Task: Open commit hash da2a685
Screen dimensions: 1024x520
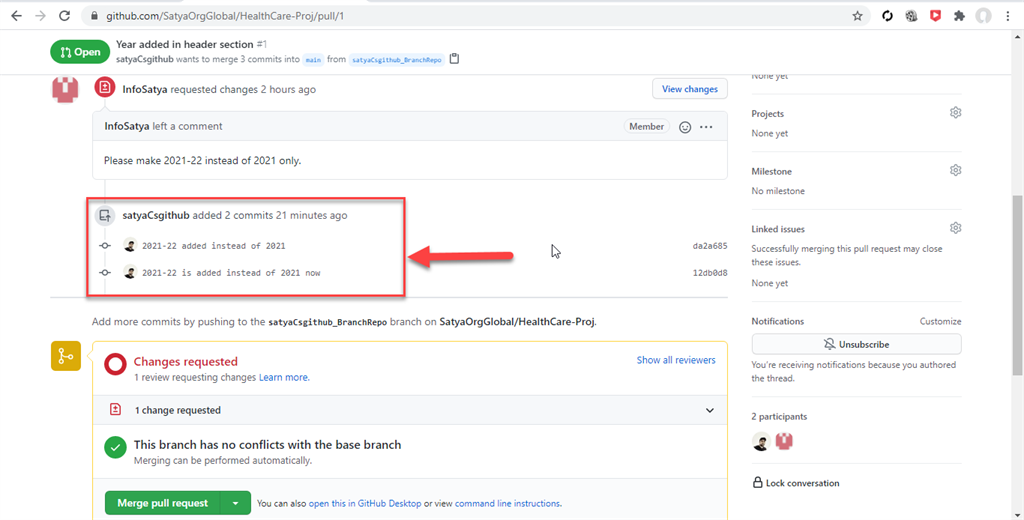Action: click(x=710, y=246)
